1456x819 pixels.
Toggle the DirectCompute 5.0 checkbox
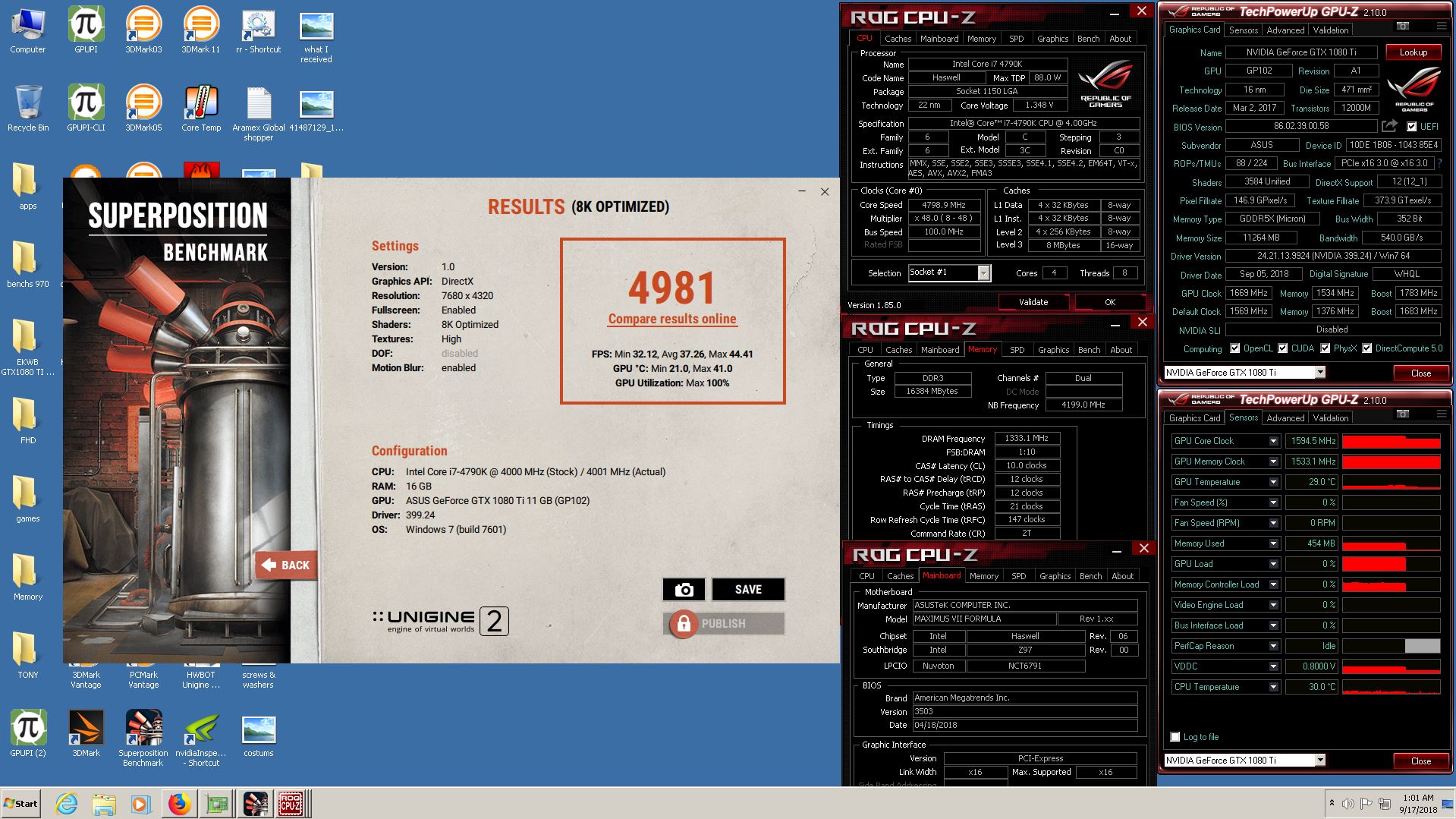[x=1366, y=348]
